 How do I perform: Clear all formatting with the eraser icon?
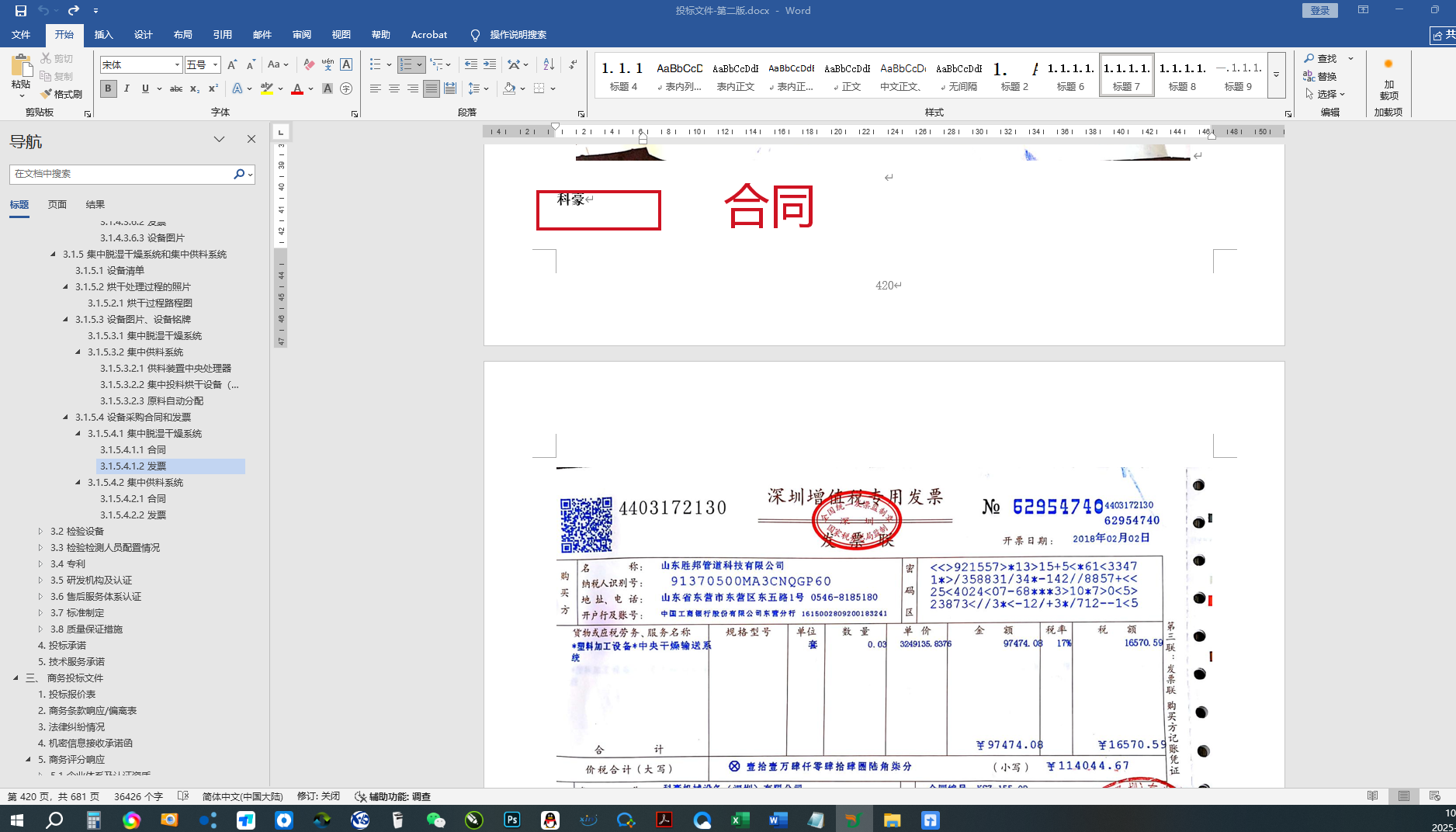tap(309, 65)
